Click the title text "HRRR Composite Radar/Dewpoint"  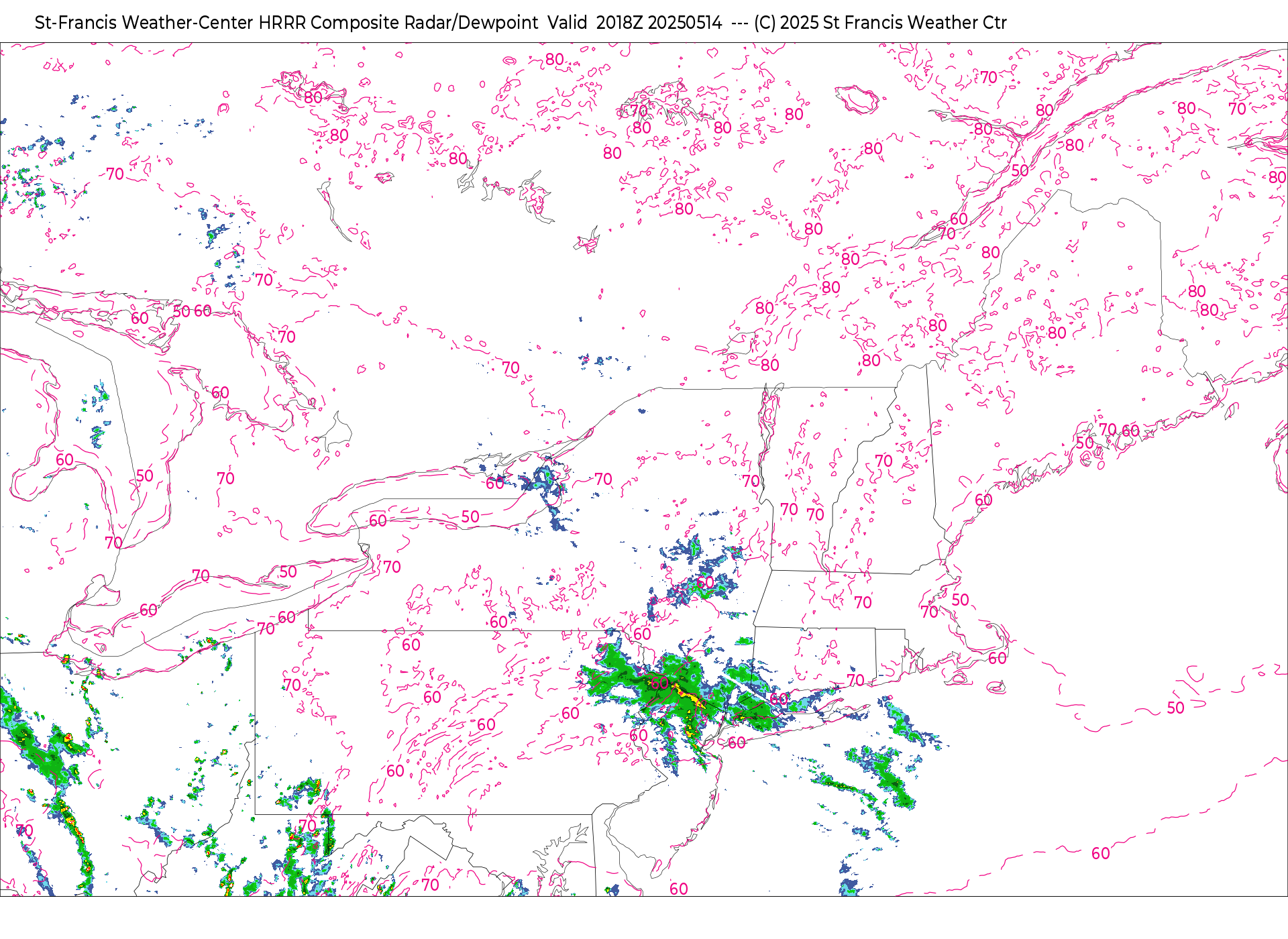[x=398, y=23]
